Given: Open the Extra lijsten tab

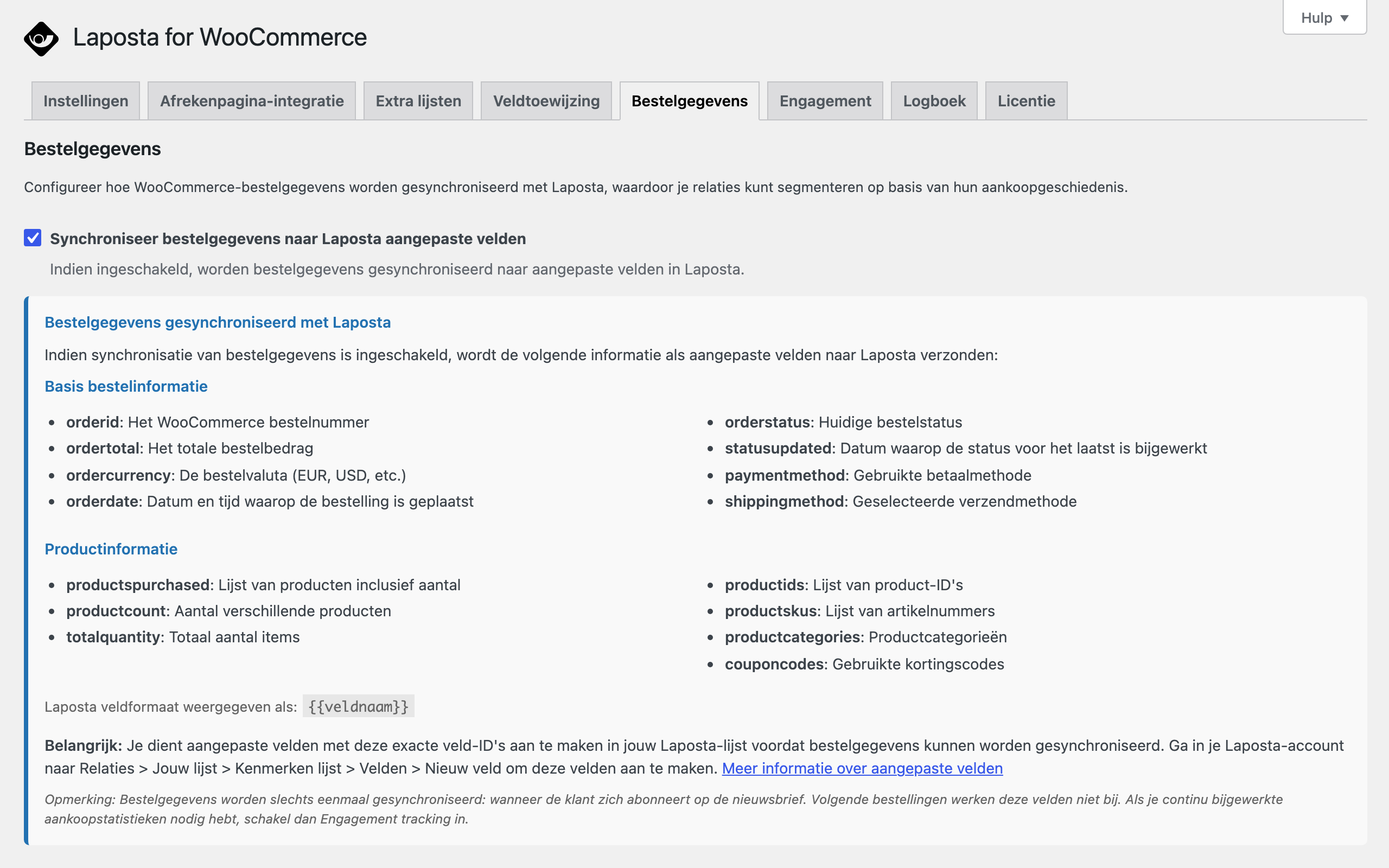Looking at the screenshot, I should [x=418, y=101].
